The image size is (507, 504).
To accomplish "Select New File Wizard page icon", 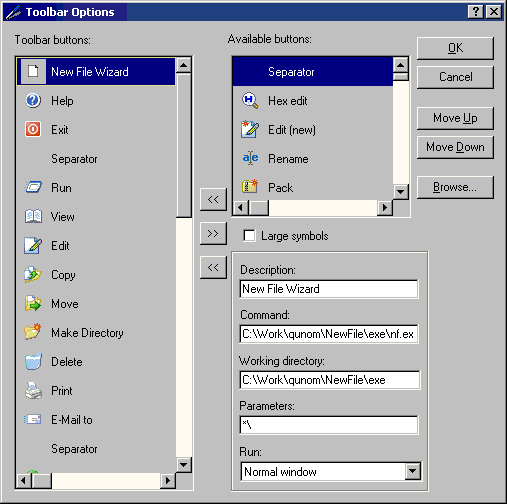I will (33, 71).
